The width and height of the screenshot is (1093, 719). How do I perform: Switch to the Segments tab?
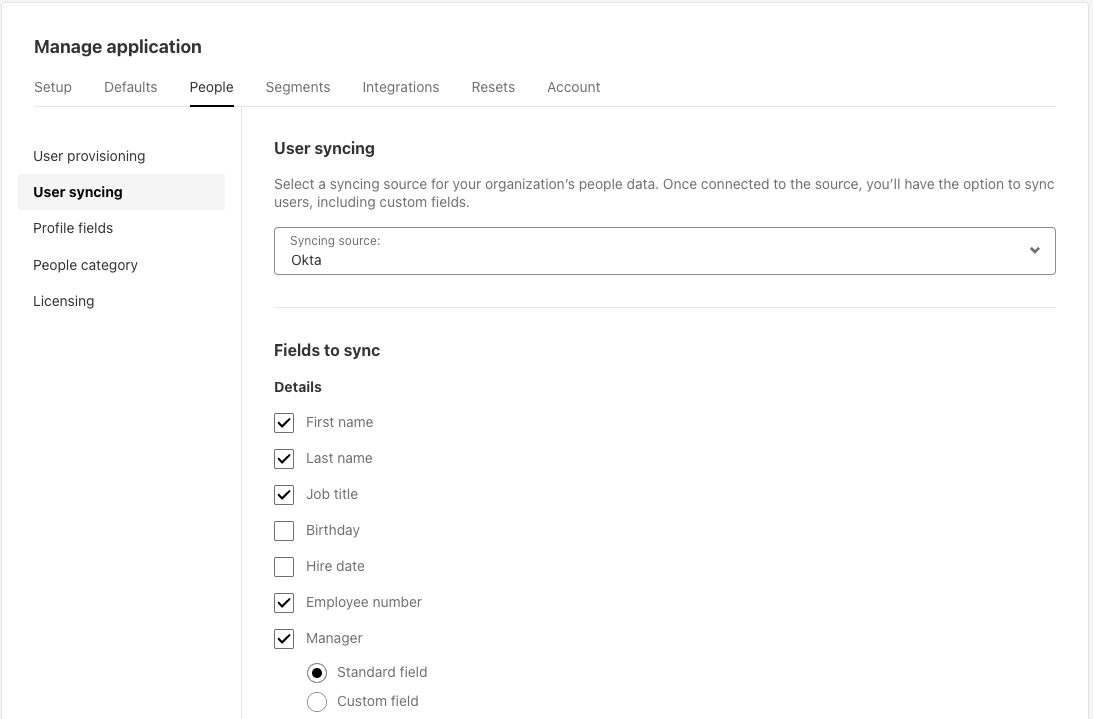pyautogui.click(x=297, y=87)
